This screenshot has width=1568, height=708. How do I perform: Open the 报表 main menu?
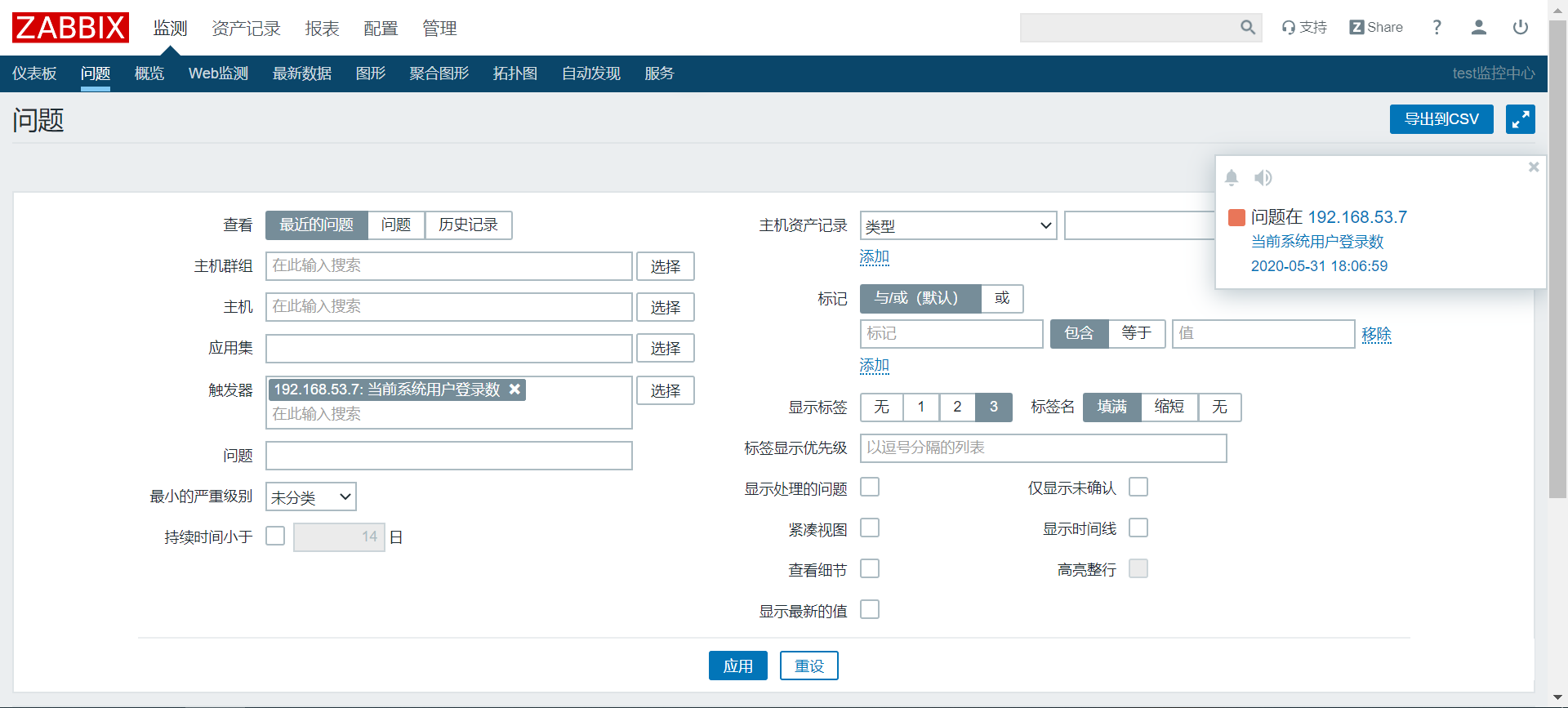point(322,29)
